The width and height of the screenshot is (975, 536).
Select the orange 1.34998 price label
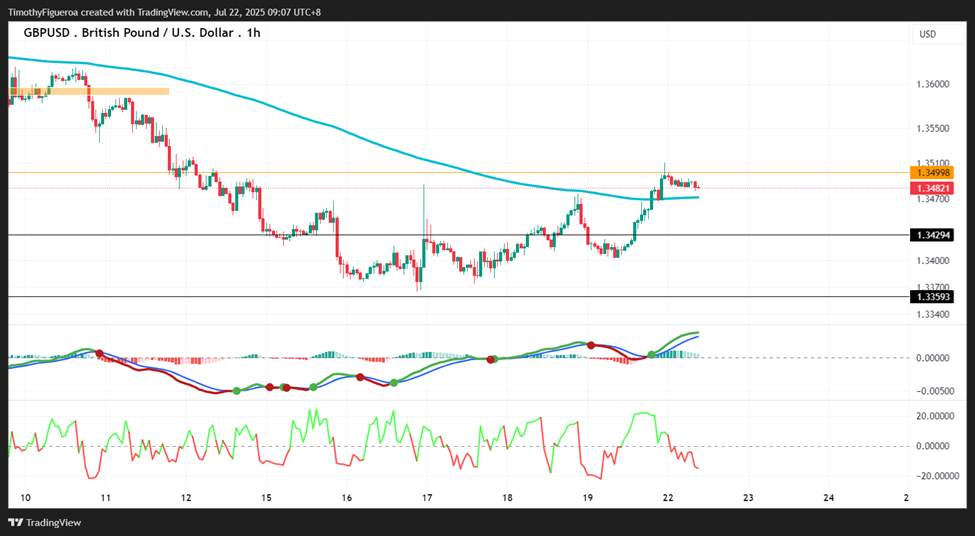click(930, 172)
